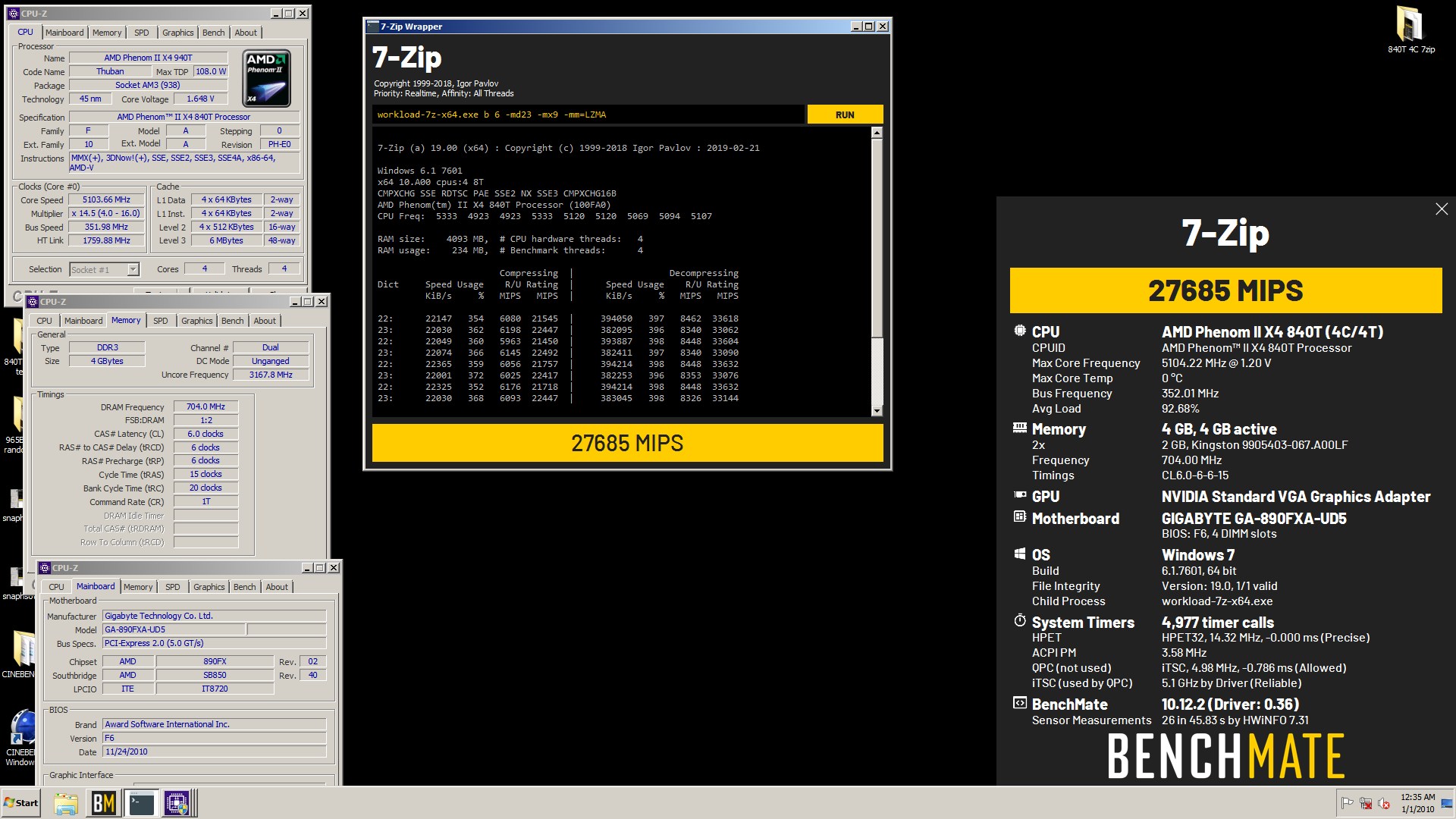
Task: Open Graphics tab in the bottom CPU-Z Mainboard window
Action: (209, 587)
